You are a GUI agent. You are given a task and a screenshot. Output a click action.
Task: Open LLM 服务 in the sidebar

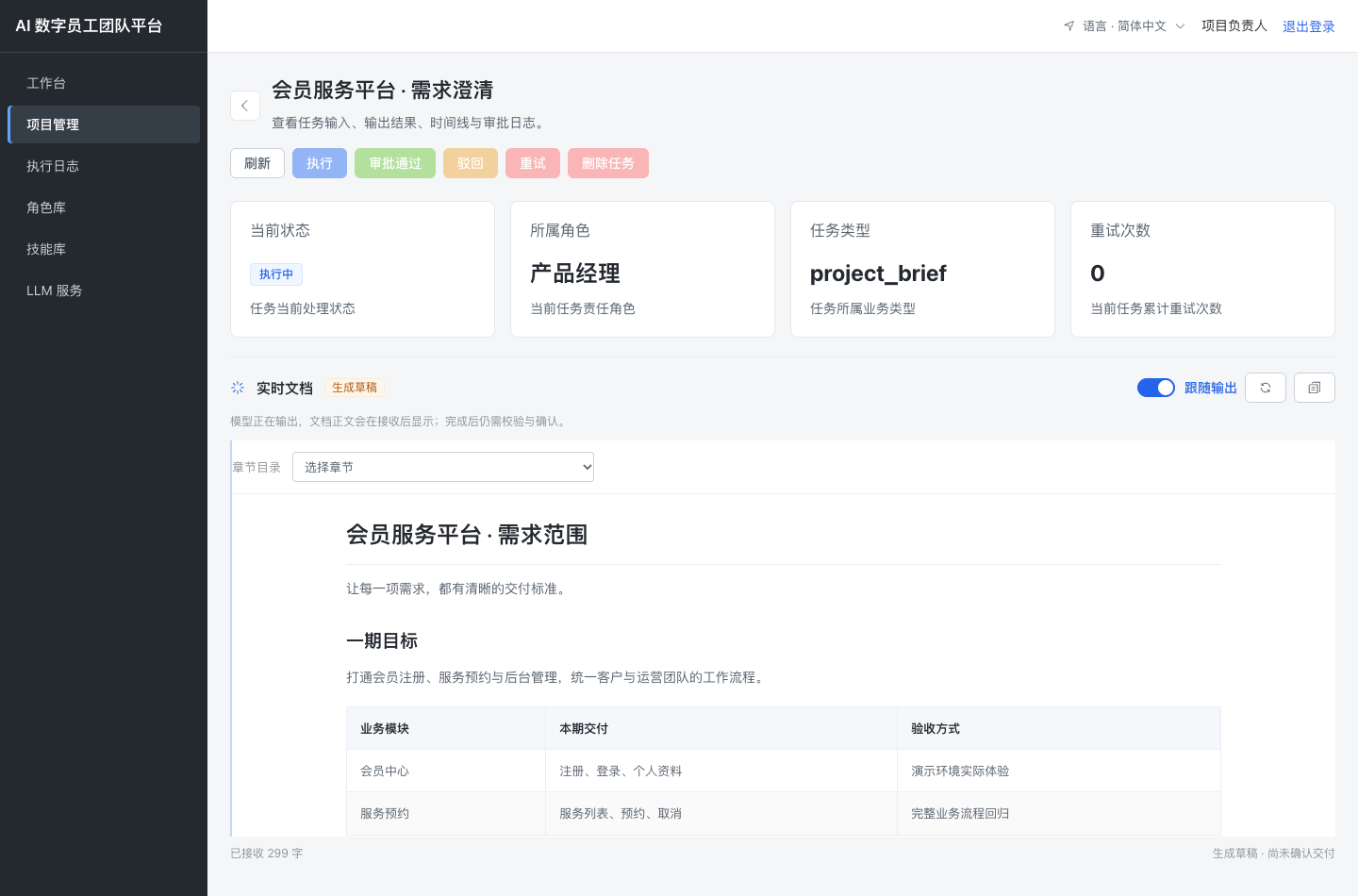[104, 290]
